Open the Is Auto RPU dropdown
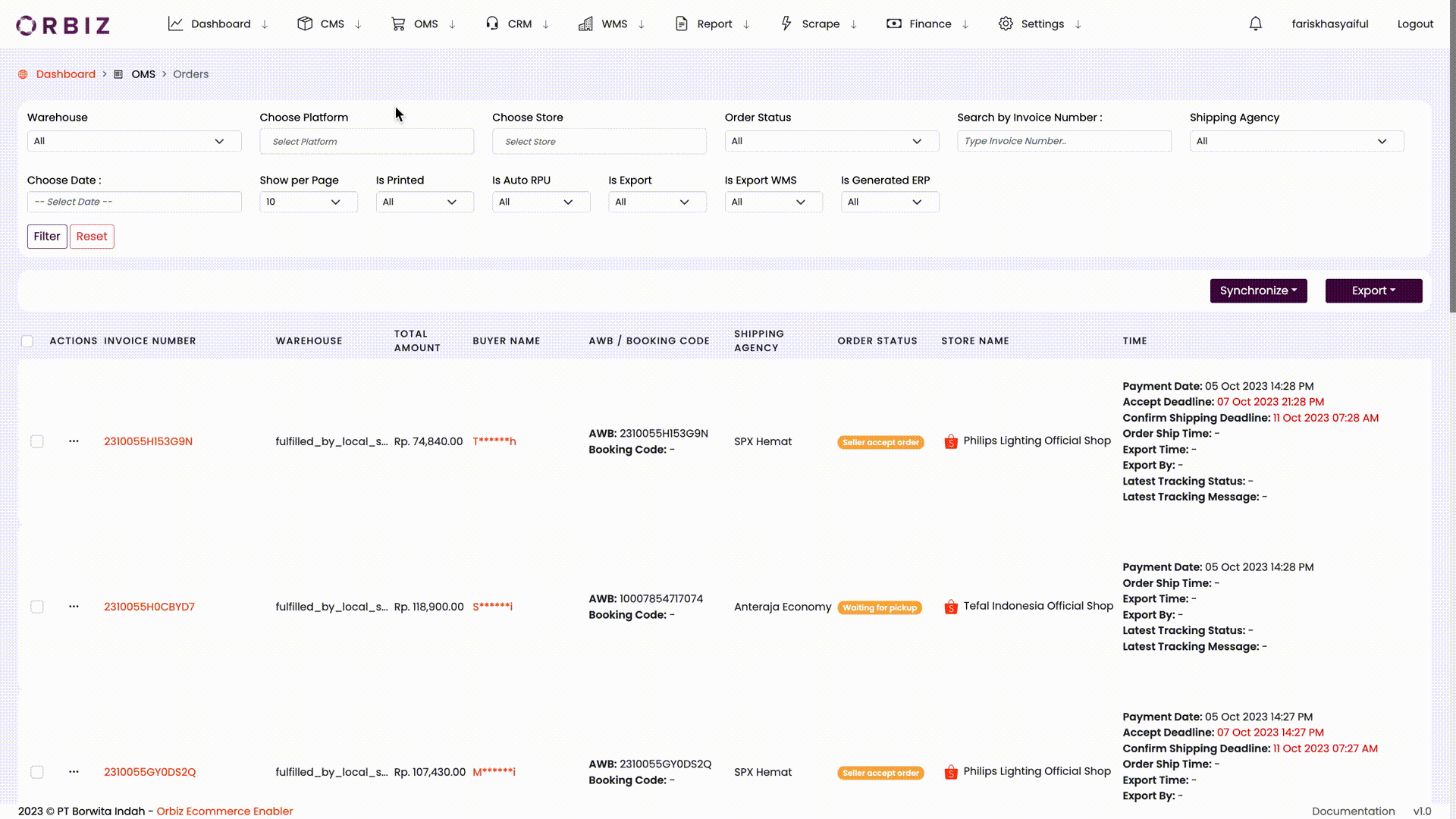The width and height of the screenshot is (1456, 819). (x=541, y=202)
